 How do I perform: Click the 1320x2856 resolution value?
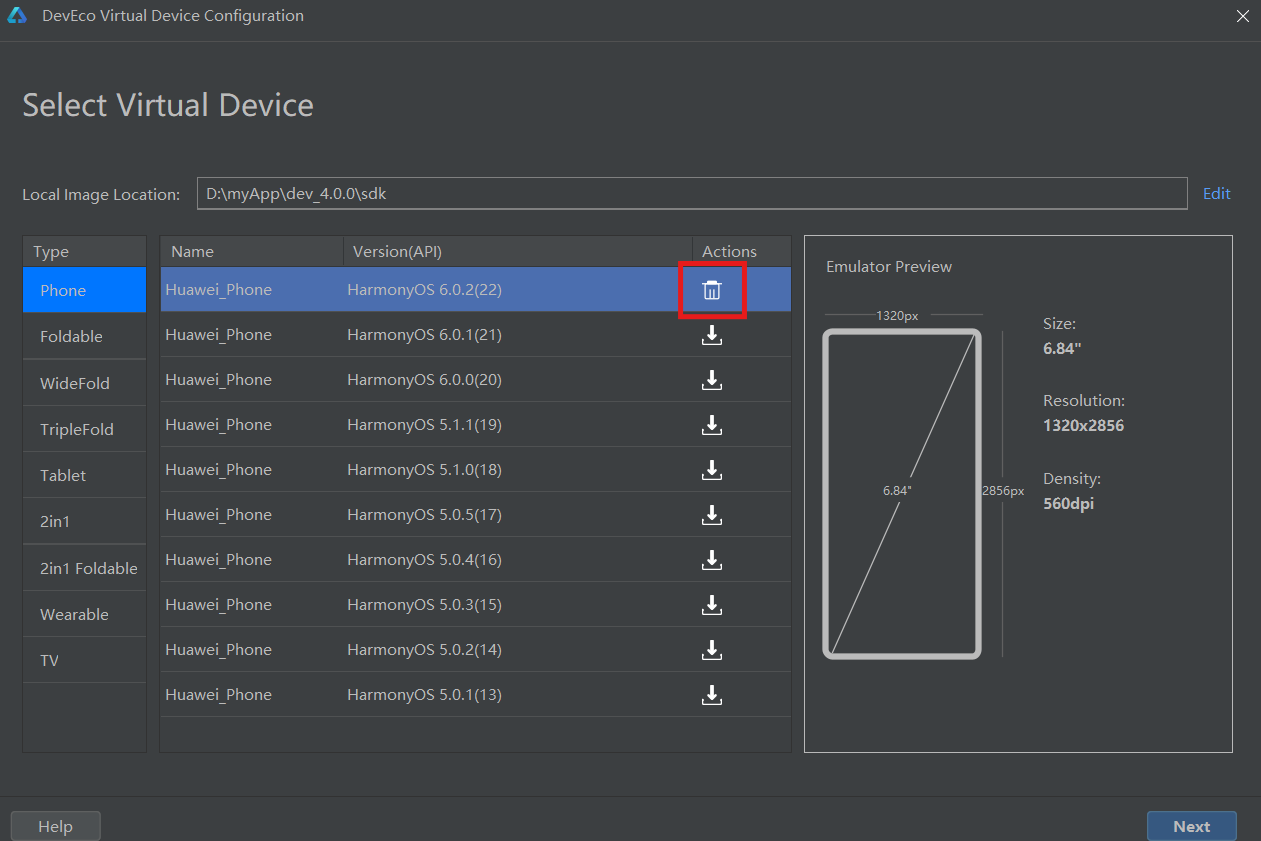click(1083, 425)
